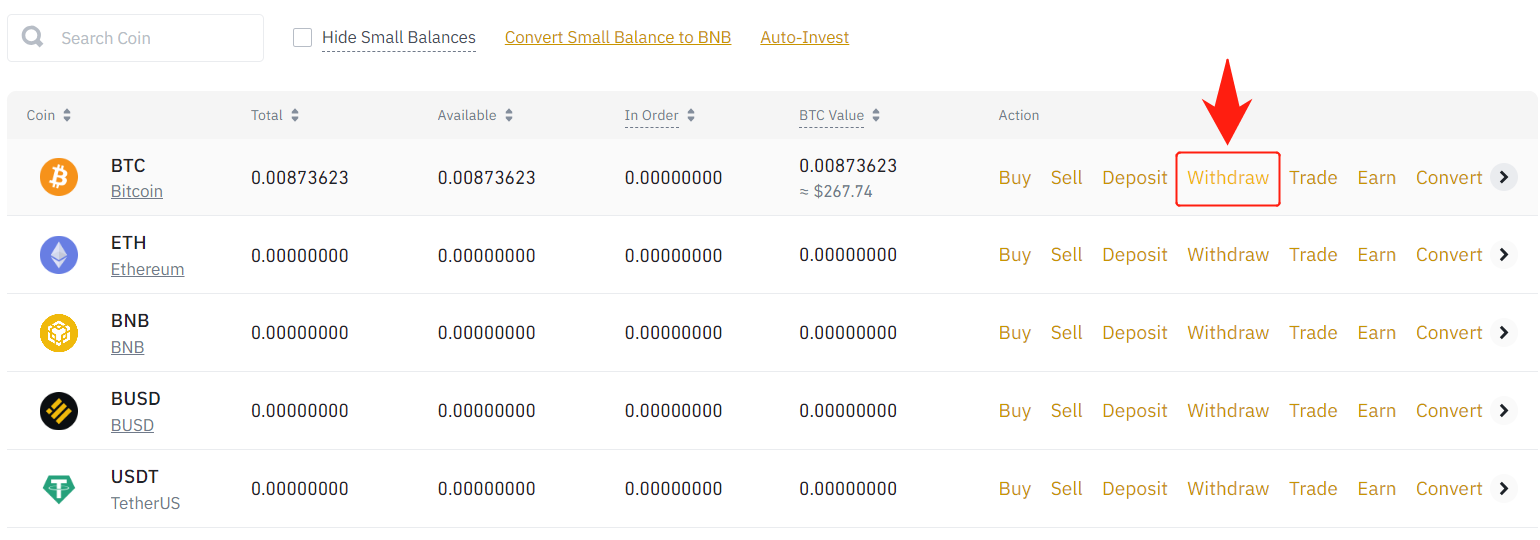Expand more actions chevron for BTC
Screen dimensions: 1540x540
pyautogui.click(x=1504, y=177)
